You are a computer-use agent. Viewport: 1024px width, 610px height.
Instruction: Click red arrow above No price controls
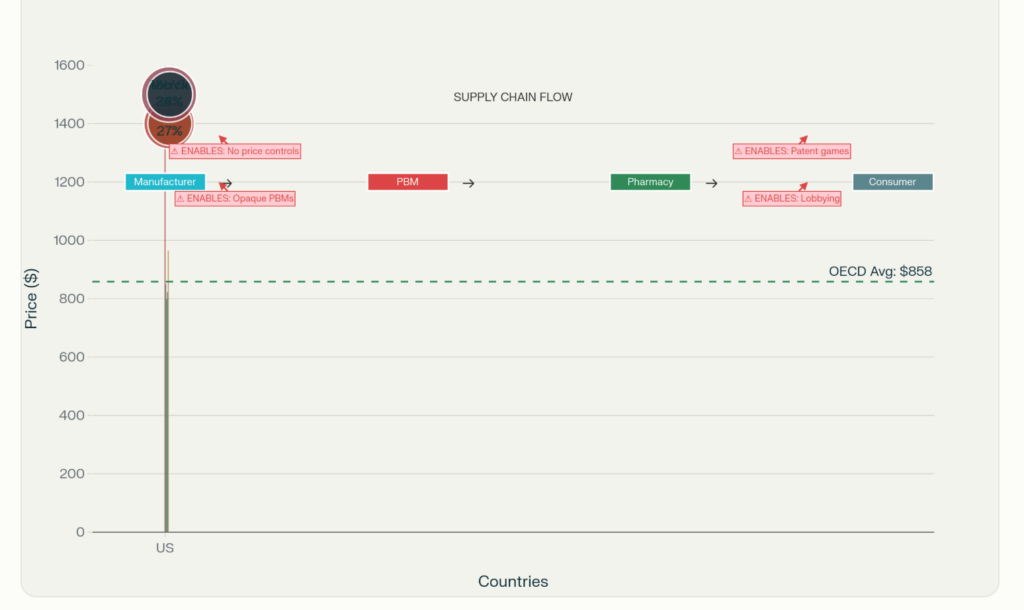pyautogui.click(x=223, y=140)
